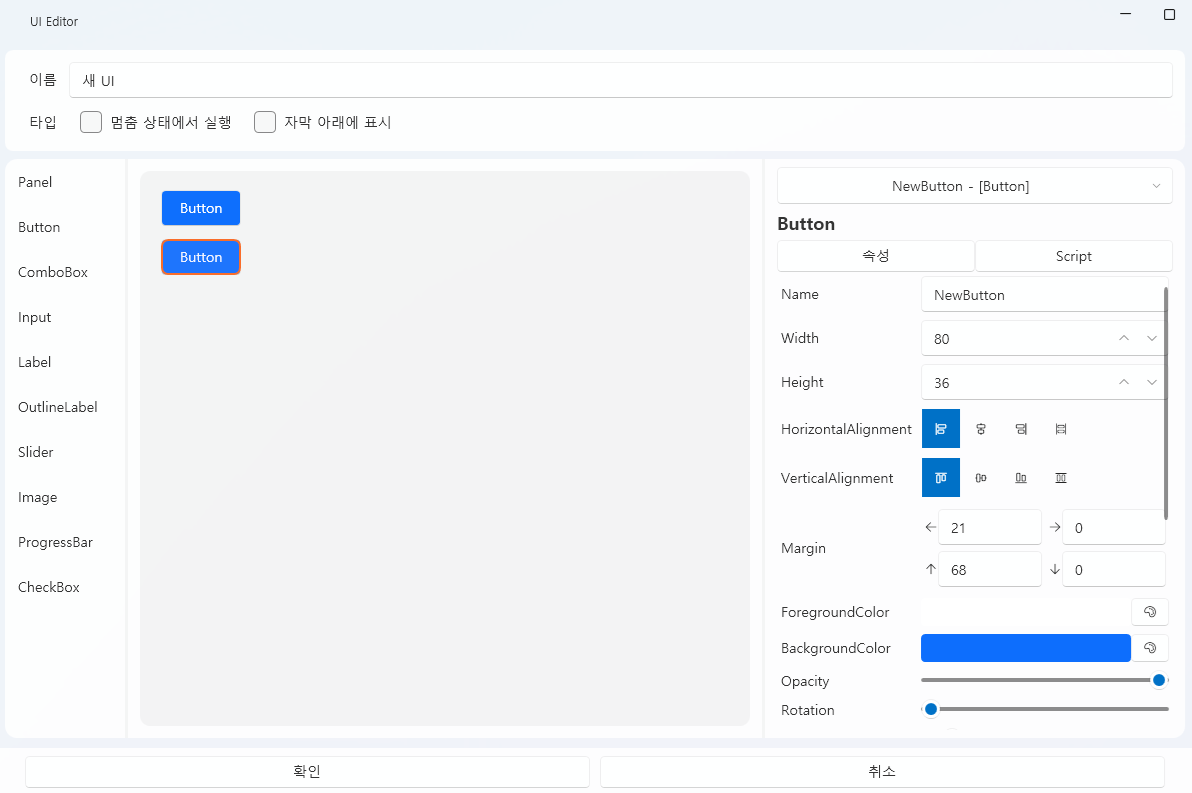Enable the 멈춤 상태에서 실행 checkbox
1192x793 pixels.
(x=90, y=121)
